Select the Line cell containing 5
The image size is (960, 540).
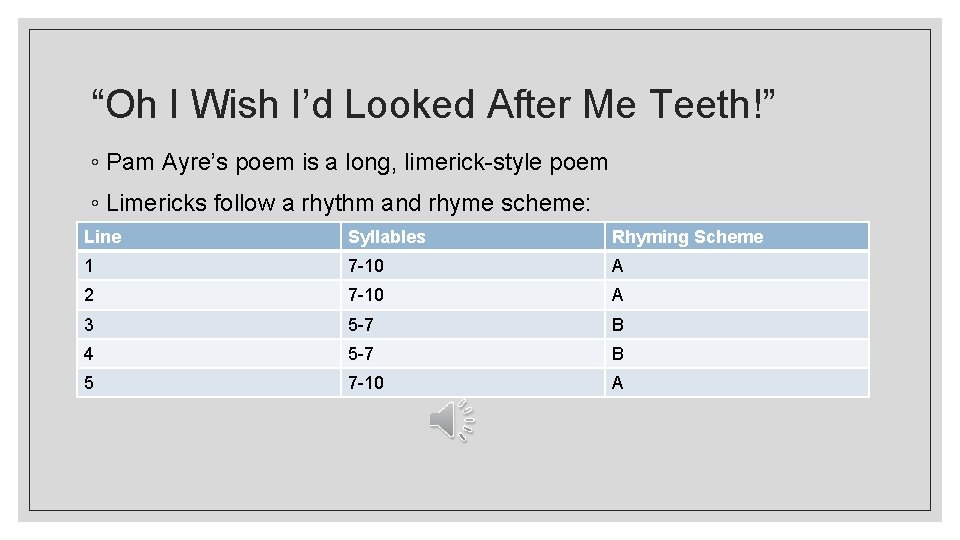click(x=208, y=382)
